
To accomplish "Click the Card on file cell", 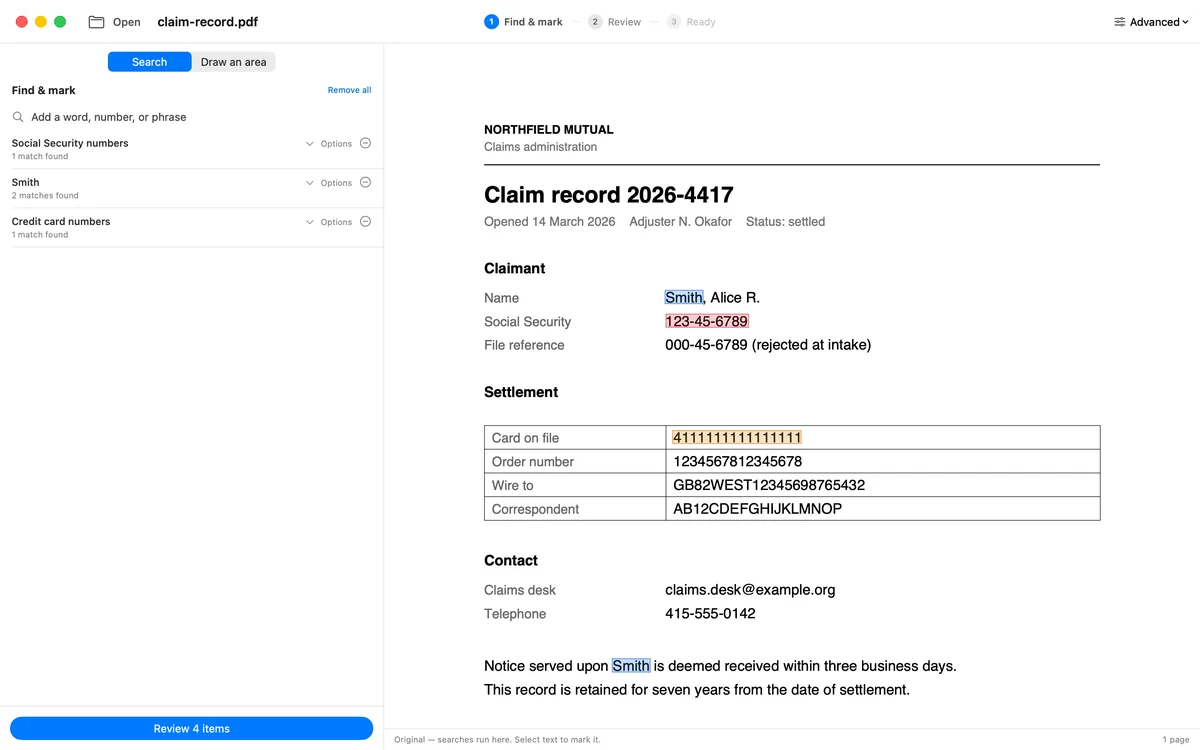I will [x=575, y=438].
